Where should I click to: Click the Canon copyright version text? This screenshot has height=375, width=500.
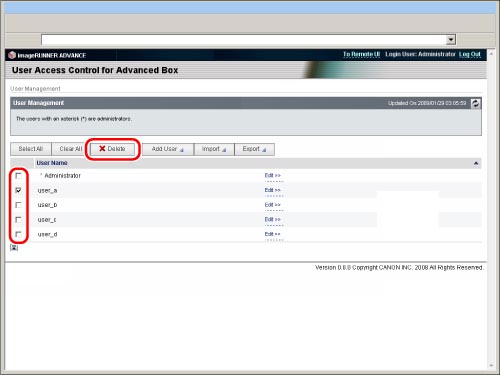click(x=399, y=268)
